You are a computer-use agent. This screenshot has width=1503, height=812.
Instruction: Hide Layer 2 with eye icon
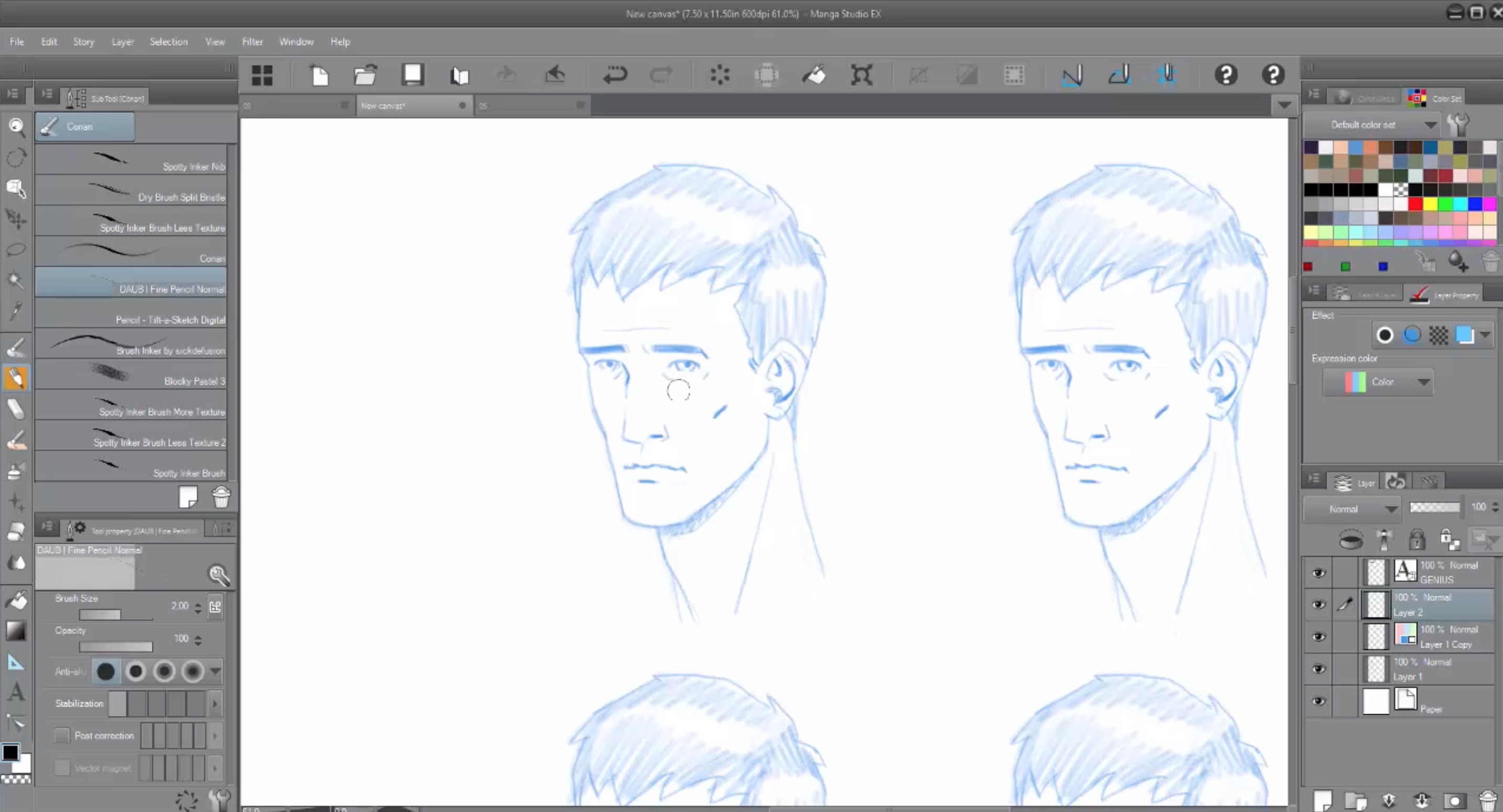pyautogui.click(x=1319, y=605)
